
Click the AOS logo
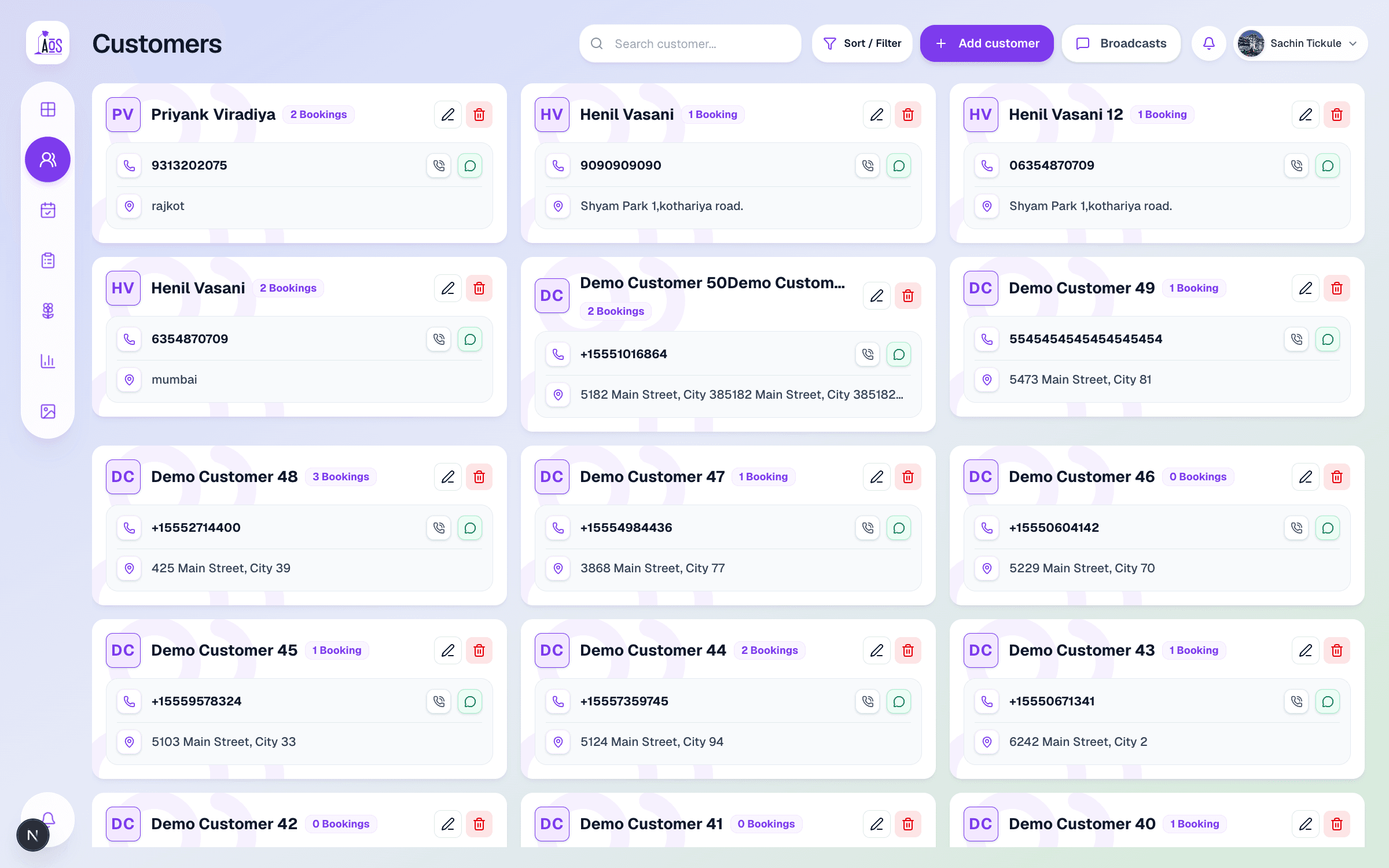point(48,43)
